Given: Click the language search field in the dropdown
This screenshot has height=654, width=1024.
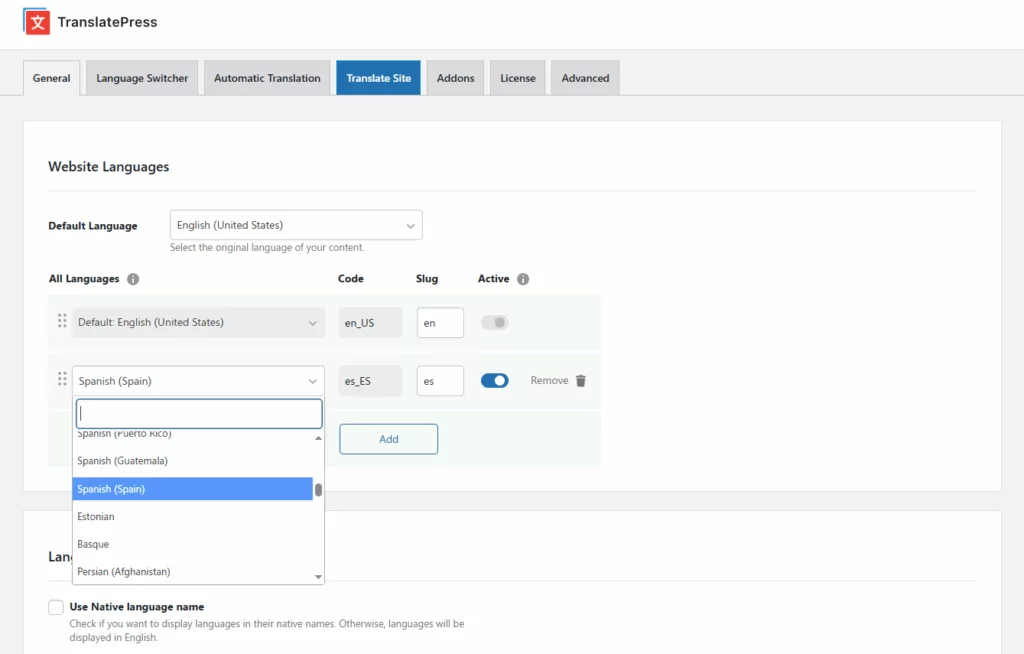Looking at the screenshot, I should coord(199,413).
